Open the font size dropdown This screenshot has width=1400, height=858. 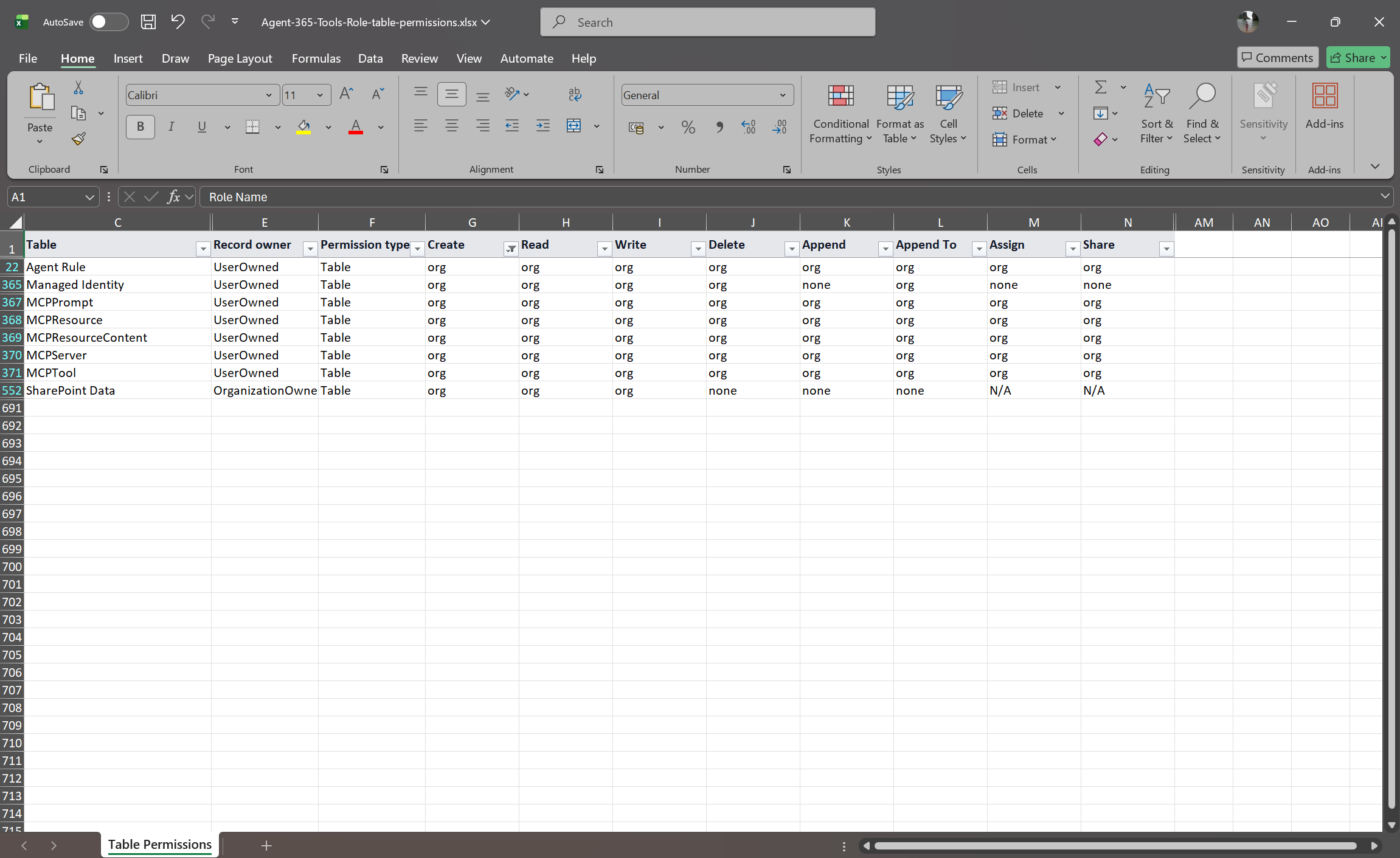320,95
